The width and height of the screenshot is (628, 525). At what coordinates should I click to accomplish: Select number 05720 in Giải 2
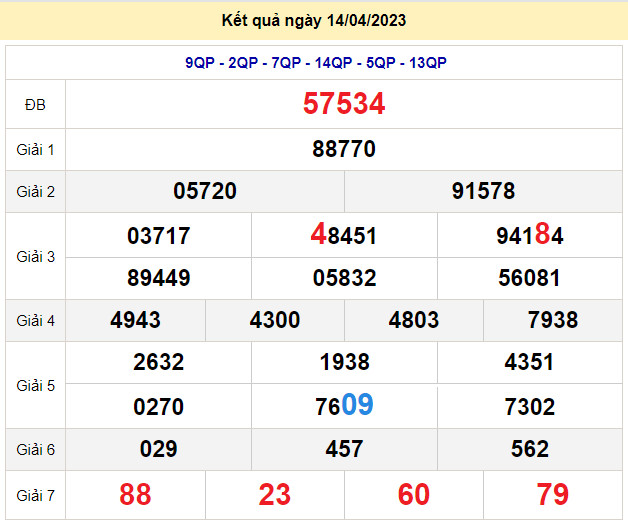point(205,191)
